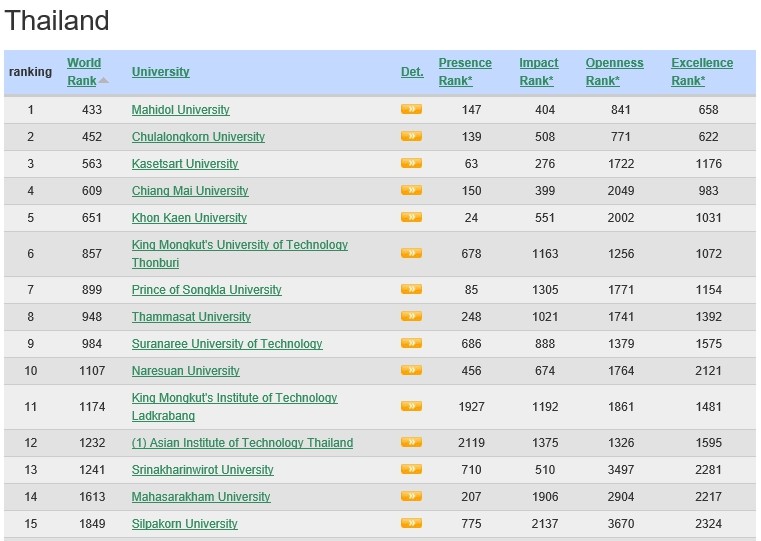Open Asian Institute of Technology Thailand link
Screen dimensions: 761x541
(x=242, y=443)
